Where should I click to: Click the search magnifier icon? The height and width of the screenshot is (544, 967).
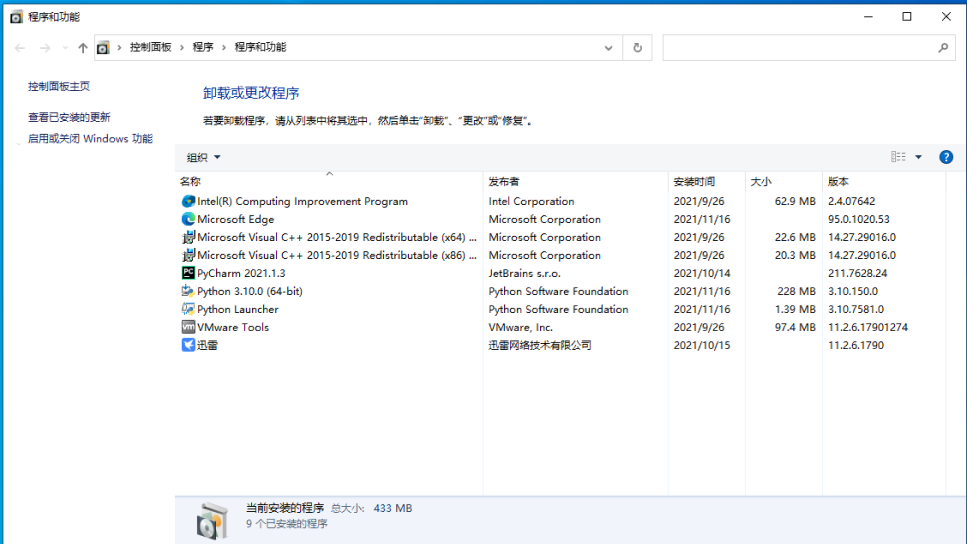click(943, 47)
